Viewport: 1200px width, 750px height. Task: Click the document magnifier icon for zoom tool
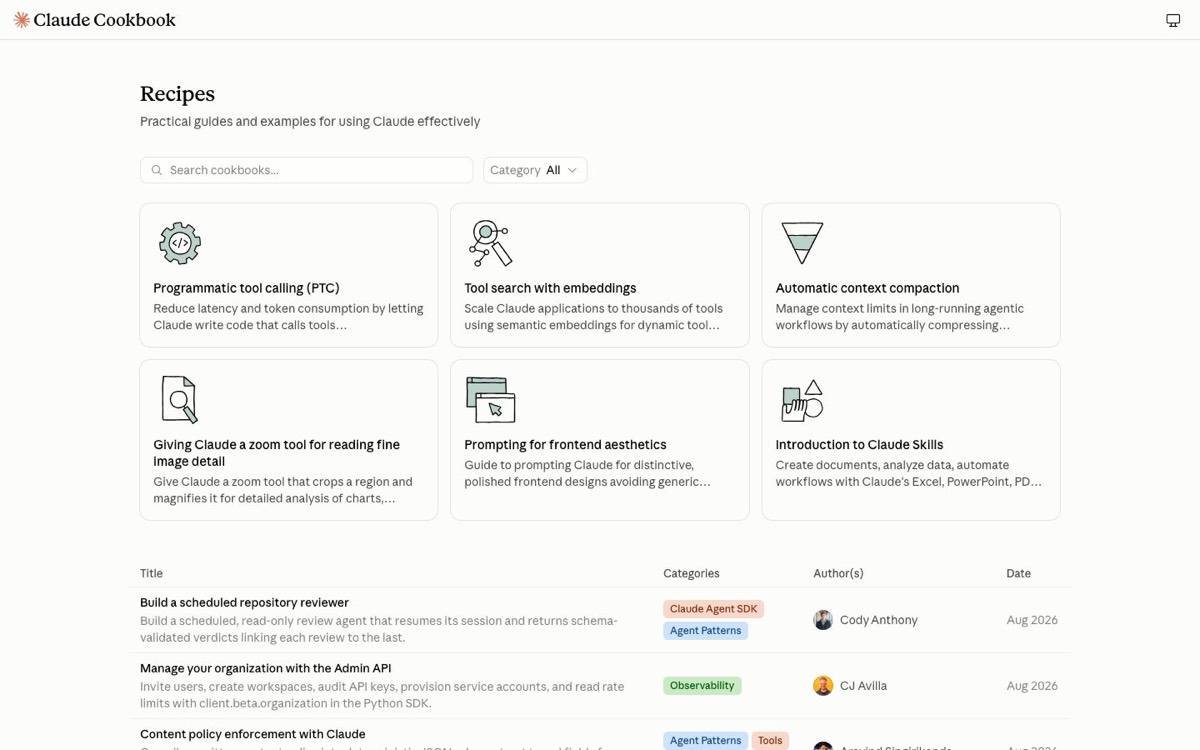[x=180, y=400]
